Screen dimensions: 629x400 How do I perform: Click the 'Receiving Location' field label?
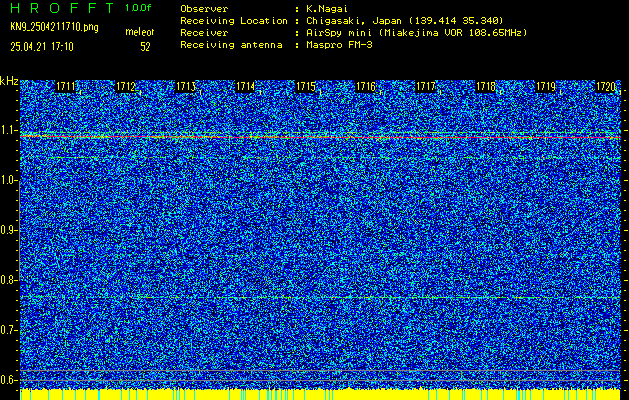(x=234, y=21)
